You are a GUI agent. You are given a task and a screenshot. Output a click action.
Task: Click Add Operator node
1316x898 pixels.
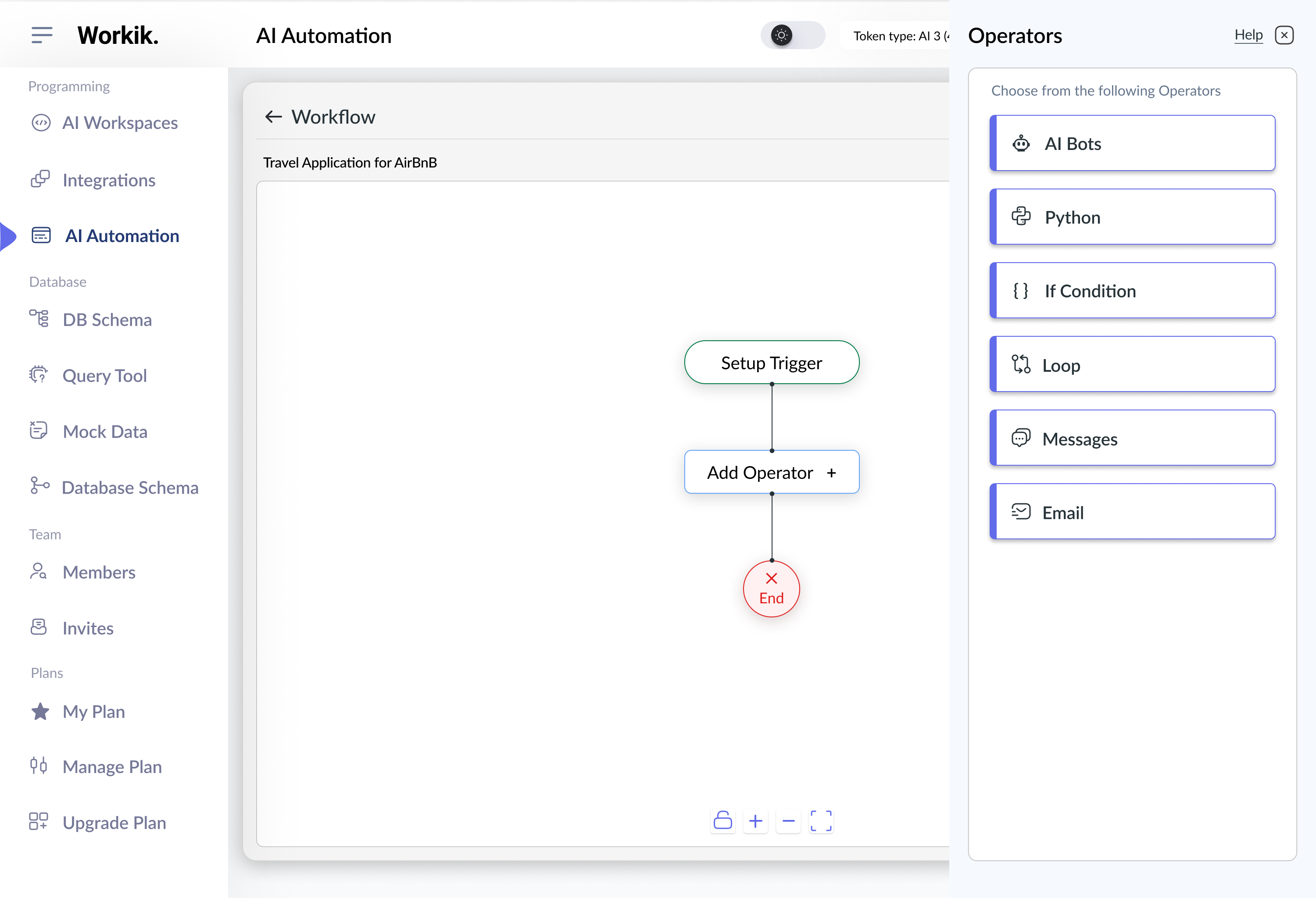[x=771, y=472]
